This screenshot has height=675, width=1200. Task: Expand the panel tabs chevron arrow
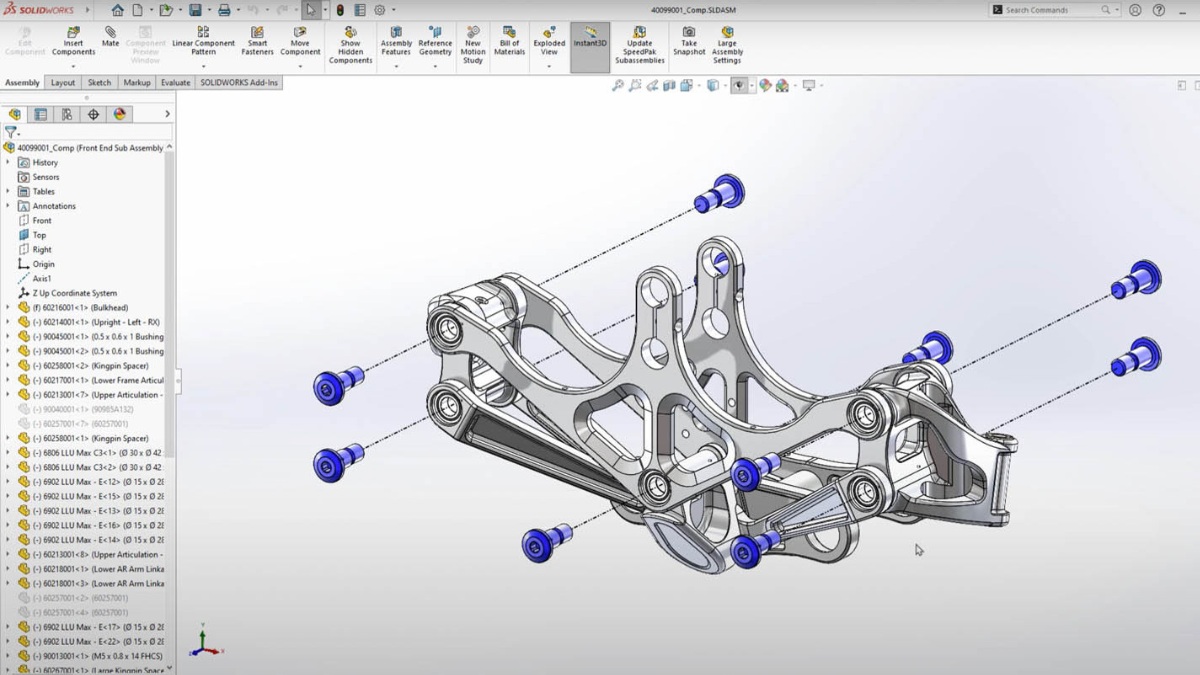click(x=167, y=114)
